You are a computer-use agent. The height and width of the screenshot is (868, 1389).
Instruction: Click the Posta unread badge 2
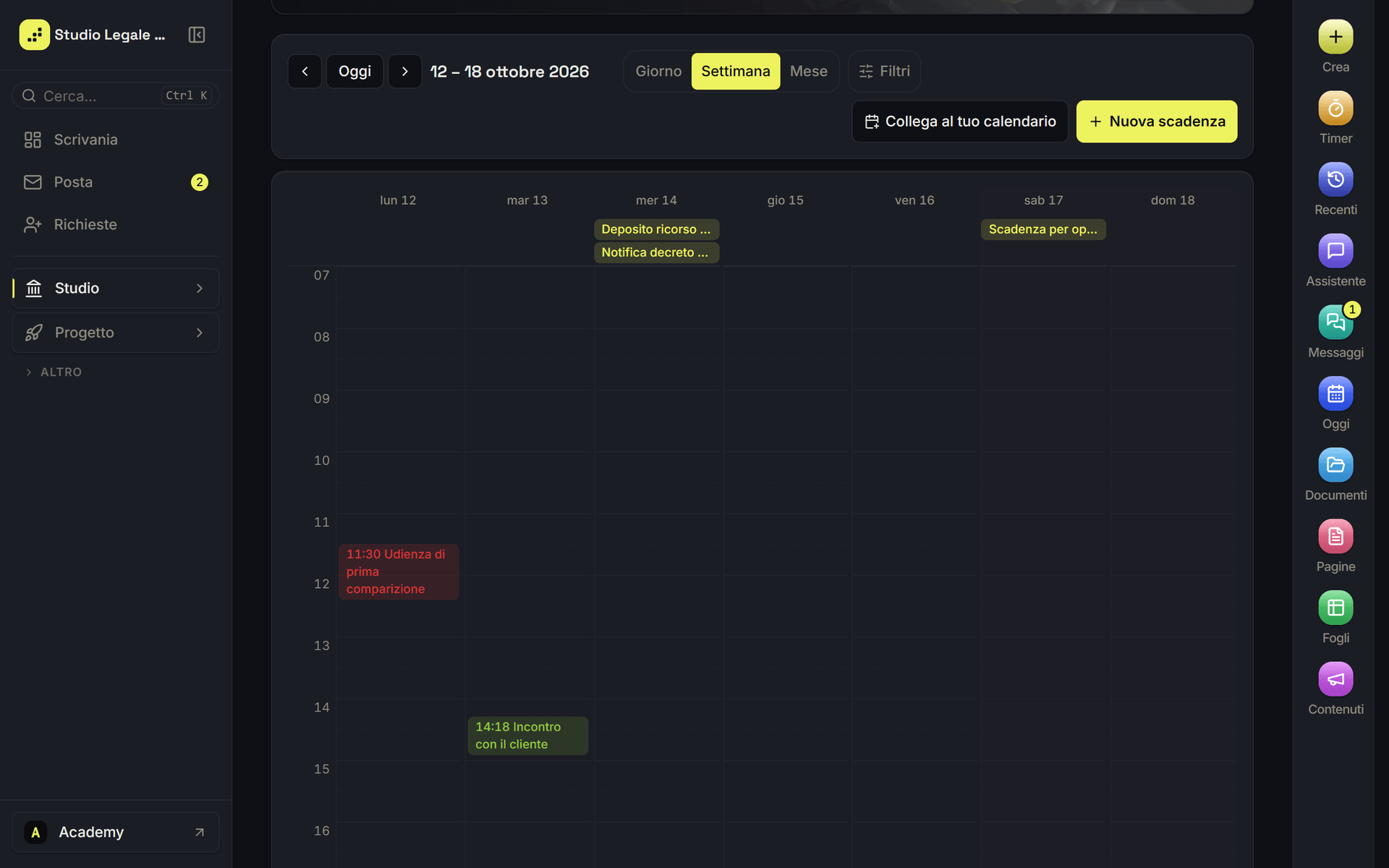click(200, 182)
